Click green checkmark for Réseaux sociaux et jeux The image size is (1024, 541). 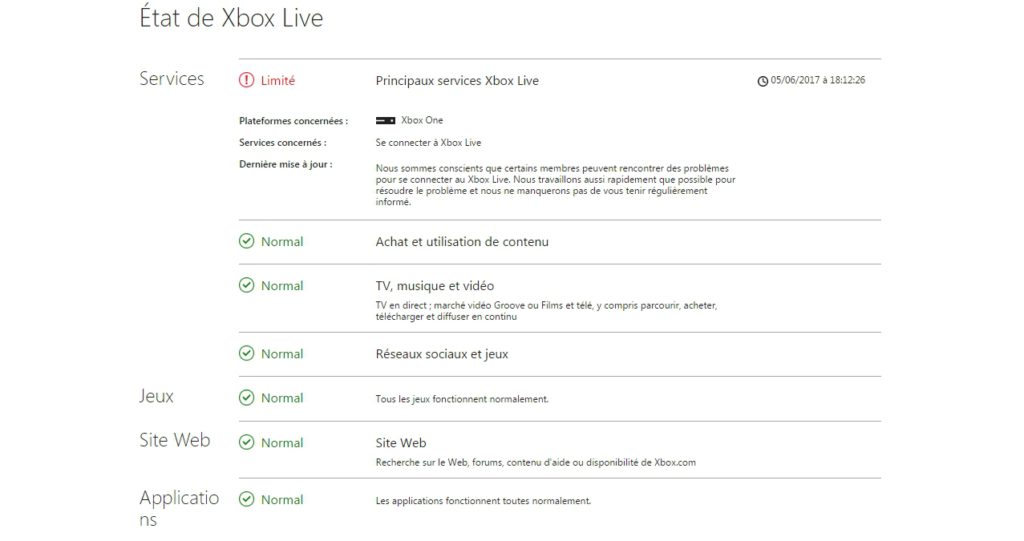click(246, 353)
